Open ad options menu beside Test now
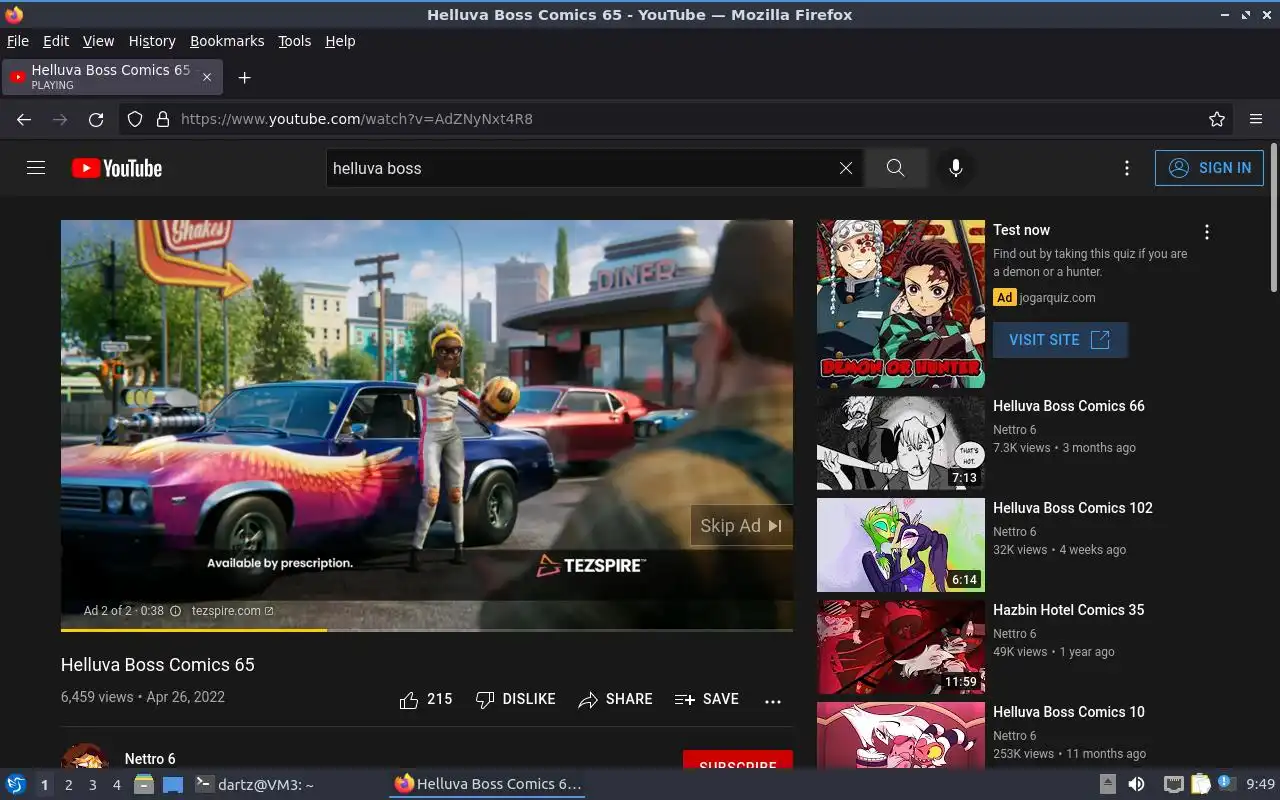 point(1207,232)
